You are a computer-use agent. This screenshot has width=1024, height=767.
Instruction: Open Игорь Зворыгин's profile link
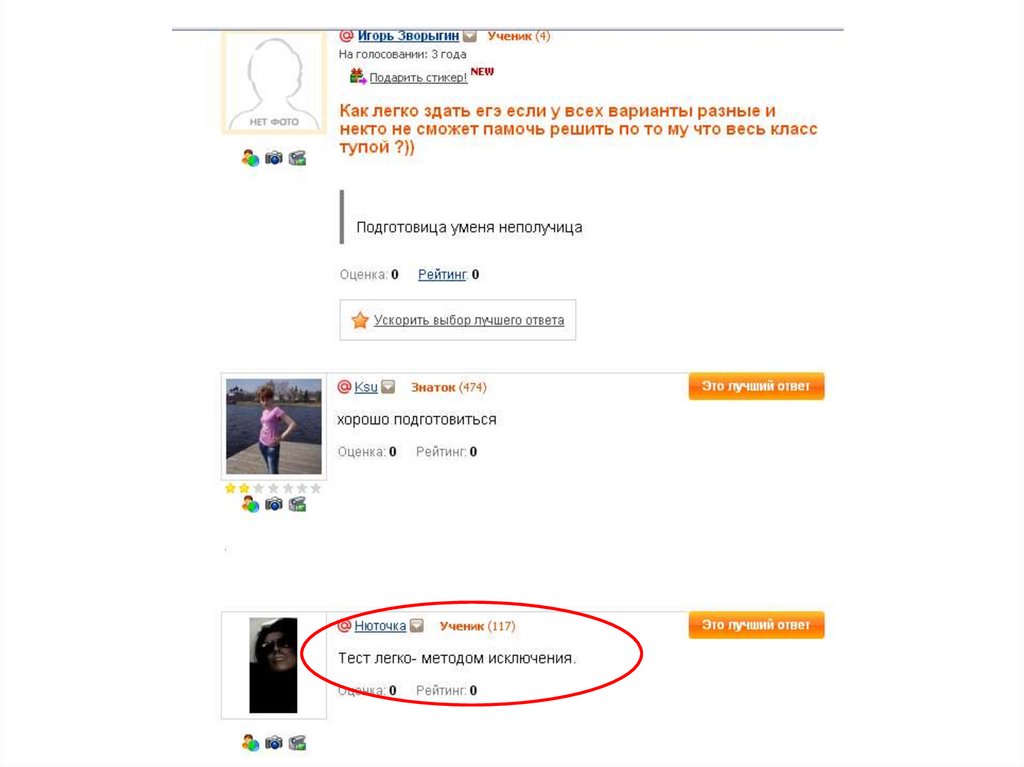pos(408,36)
